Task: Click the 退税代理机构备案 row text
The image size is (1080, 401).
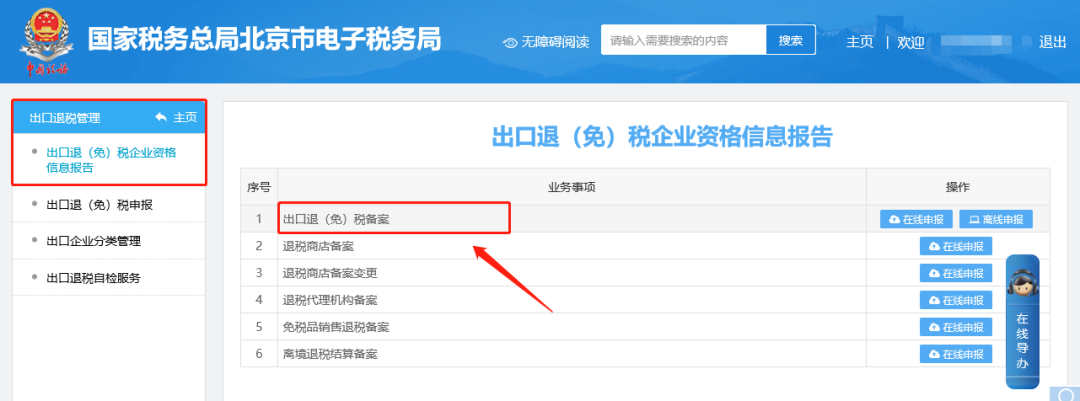Action: pyautogui.click(x=330, y=300)
